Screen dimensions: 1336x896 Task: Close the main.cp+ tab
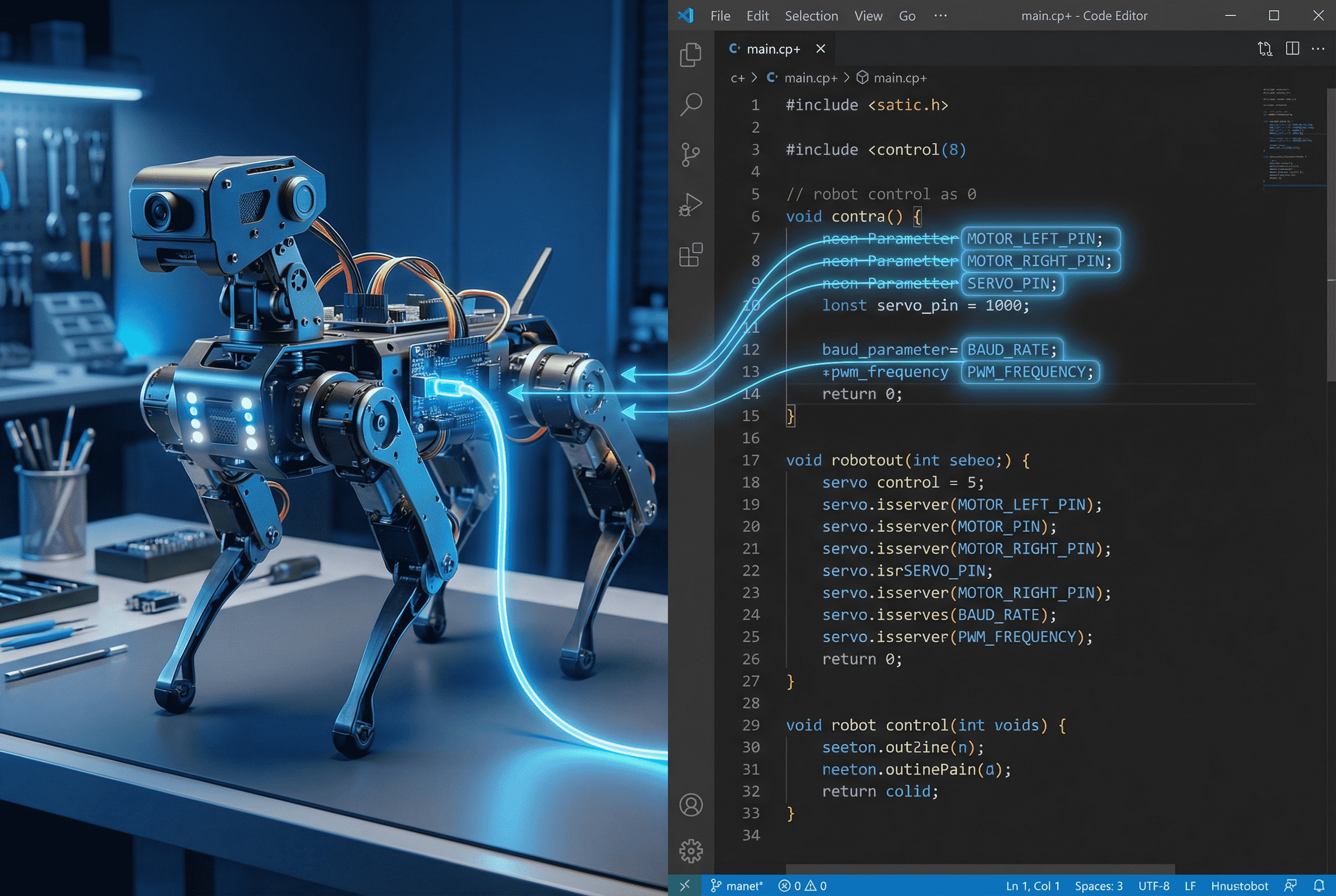click(x=820, y=49)
